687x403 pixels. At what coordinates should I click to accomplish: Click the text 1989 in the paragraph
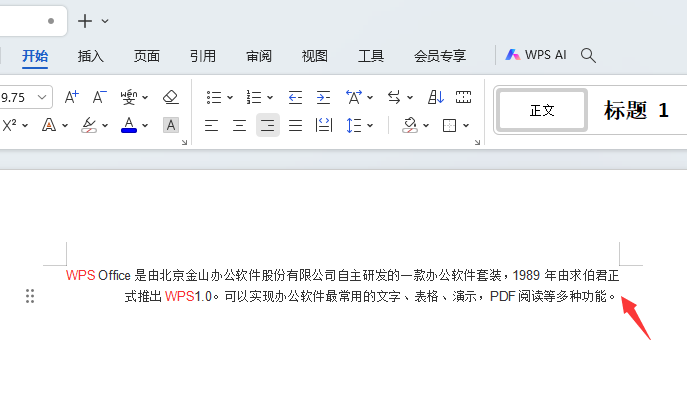pos(526,276)
